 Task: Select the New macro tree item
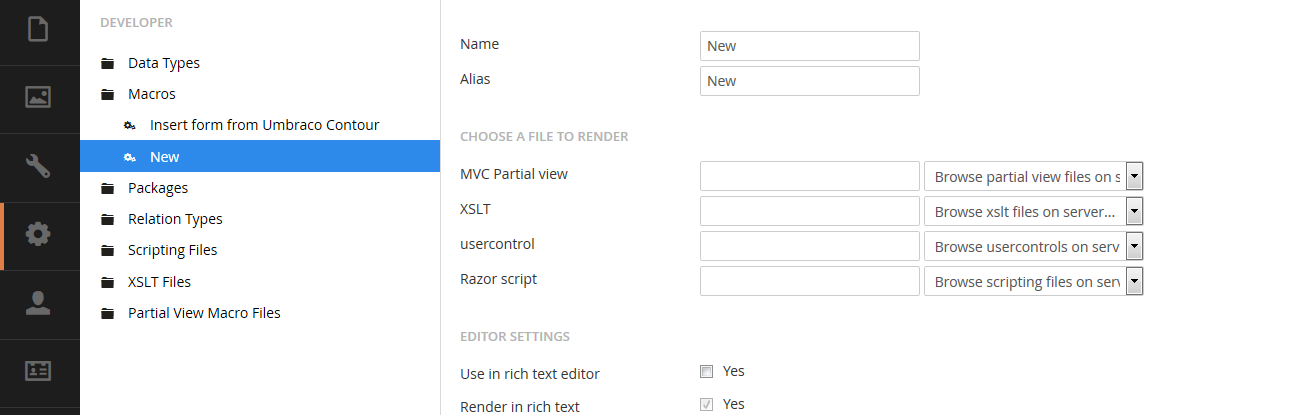[260, 157]
